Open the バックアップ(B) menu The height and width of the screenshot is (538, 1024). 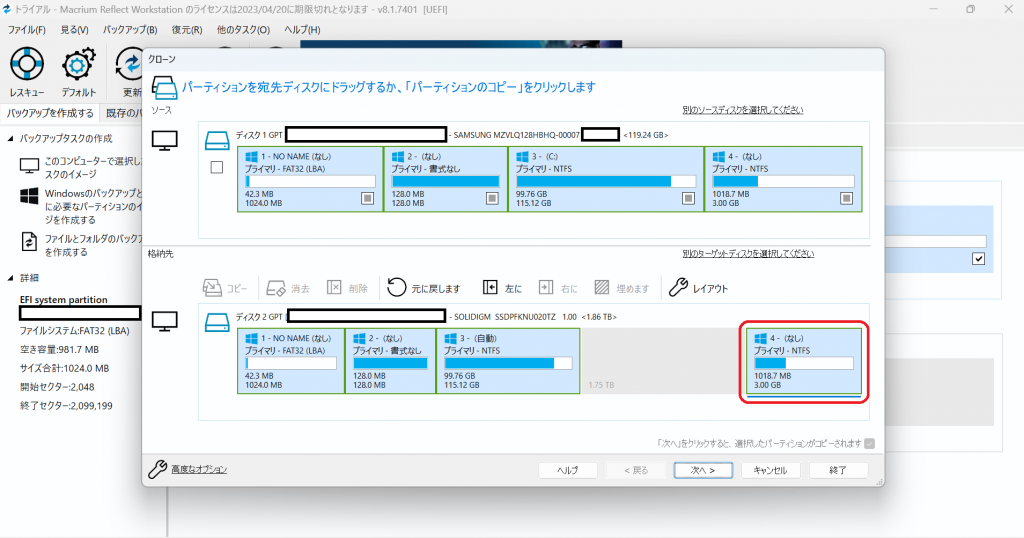coord(130,29)
